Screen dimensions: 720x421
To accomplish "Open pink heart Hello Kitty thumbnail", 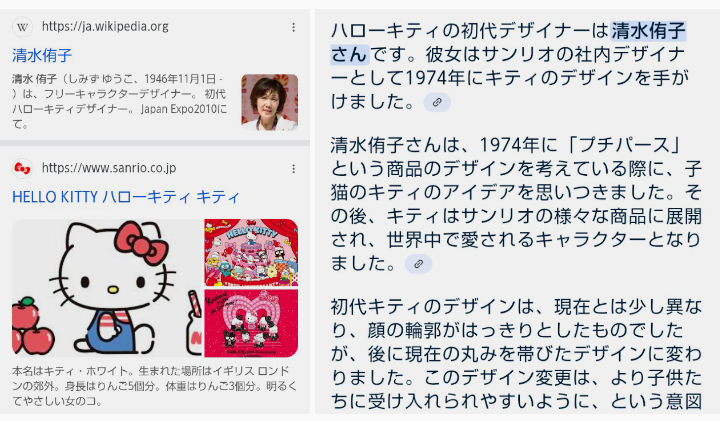I will coord(251,323).
